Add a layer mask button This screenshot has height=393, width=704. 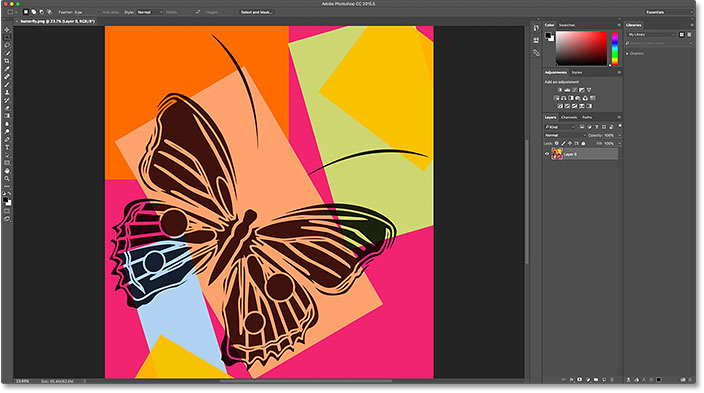pyautogui.click(x=580, y=380)
